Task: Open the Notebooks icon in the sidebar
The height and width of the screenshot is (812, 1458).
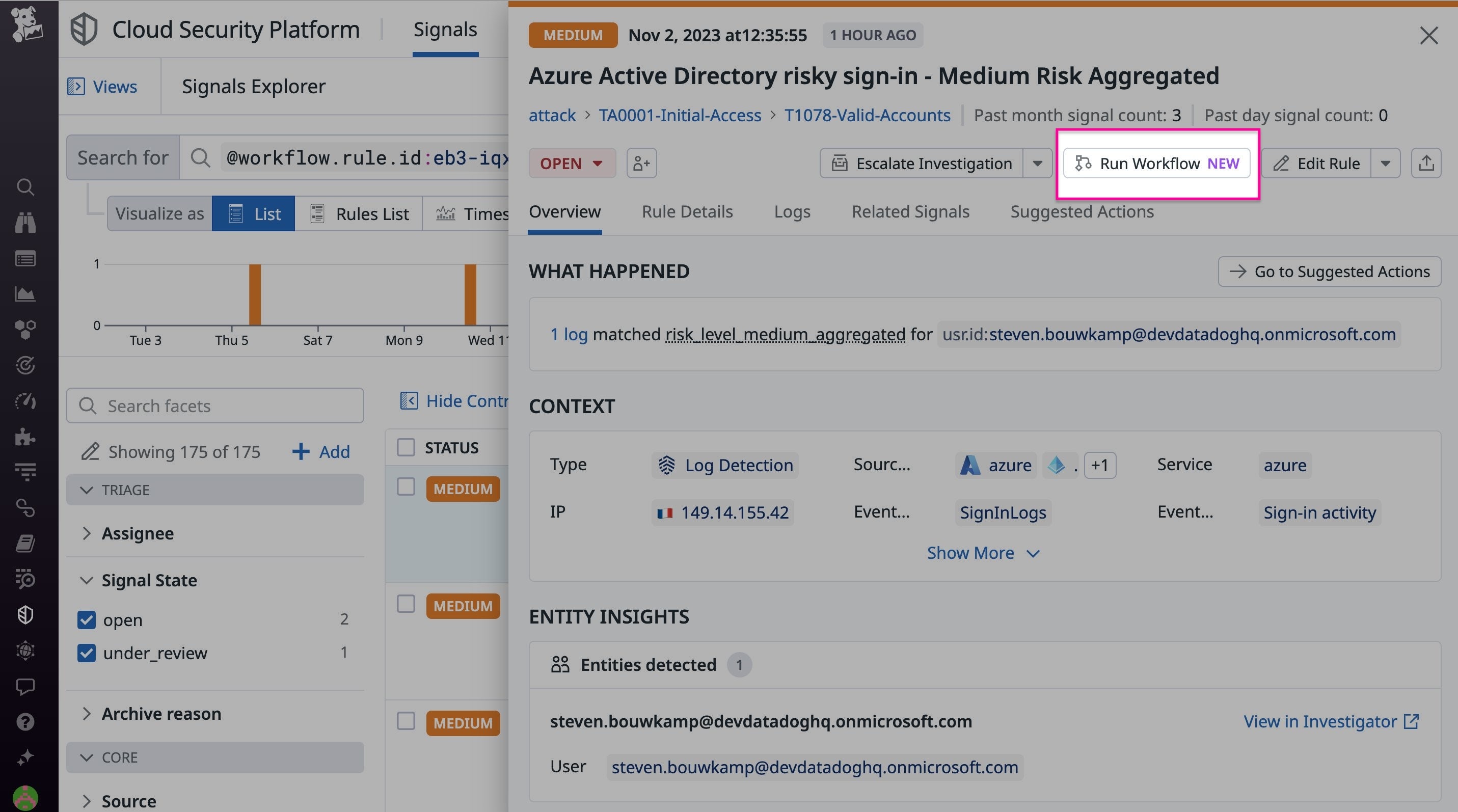Action: tap(25, 544)
